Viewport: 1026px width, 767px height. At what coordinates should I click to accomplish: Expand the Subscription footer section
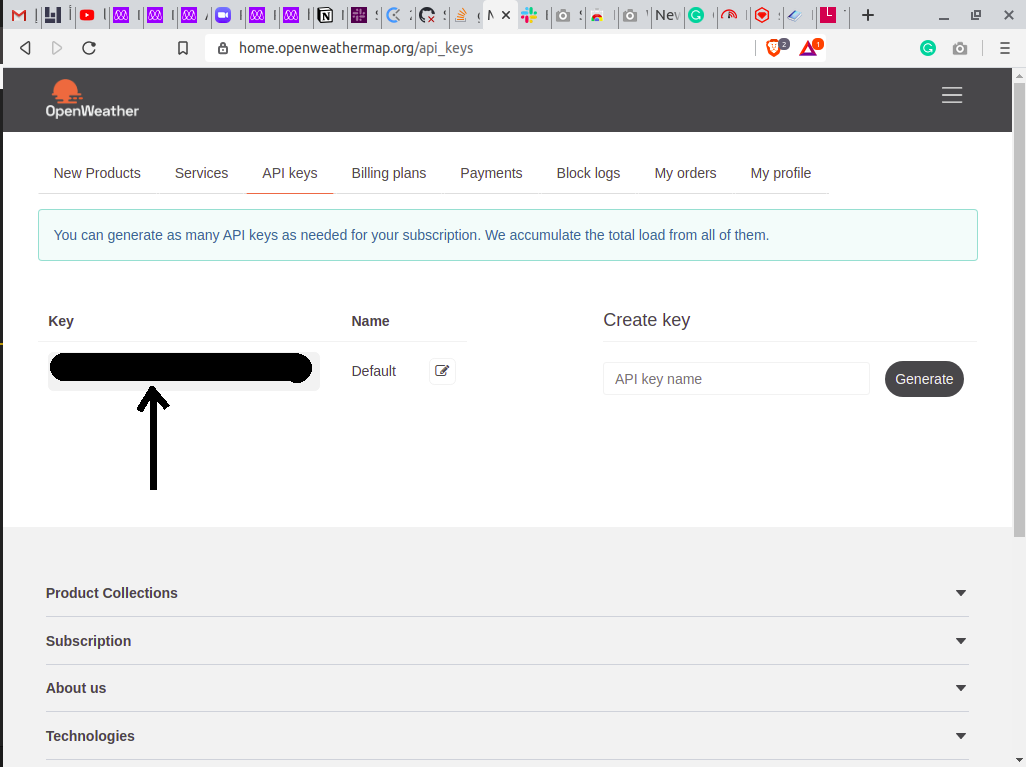tap(507, 641)
